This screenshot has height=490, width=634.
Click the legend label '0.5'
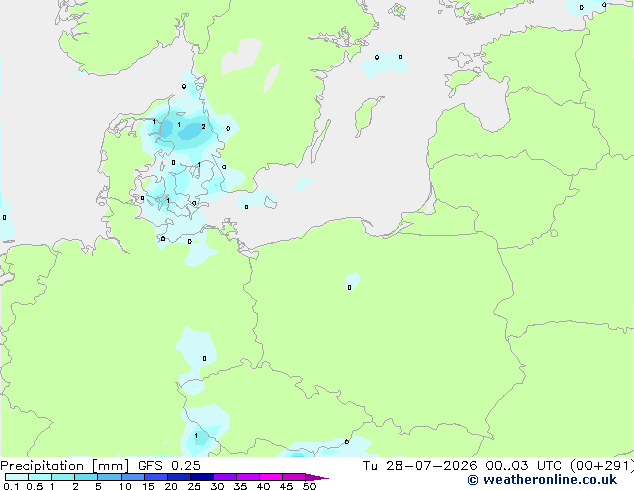[34, 486]
